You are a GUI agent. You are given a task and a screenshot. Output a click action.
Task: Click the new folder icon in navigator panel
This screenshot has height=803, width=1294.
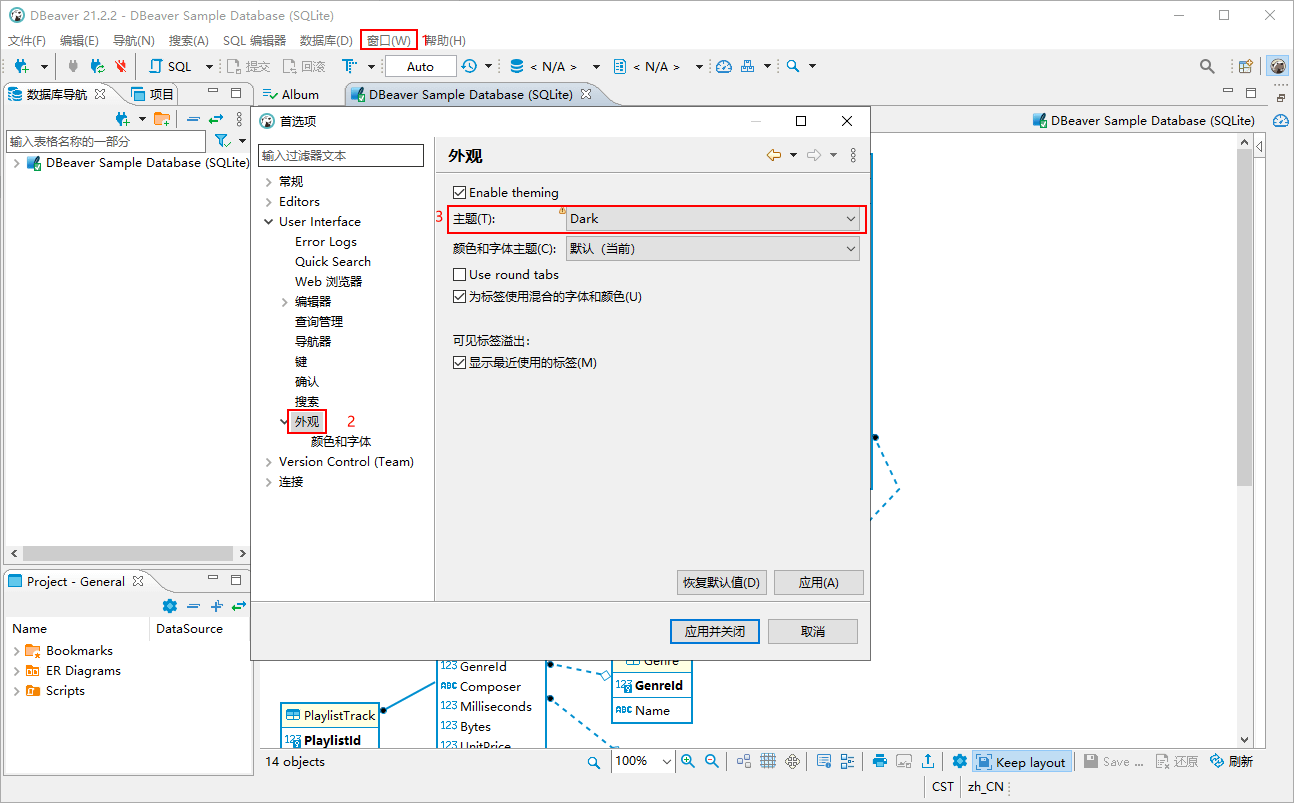point(161,119)
